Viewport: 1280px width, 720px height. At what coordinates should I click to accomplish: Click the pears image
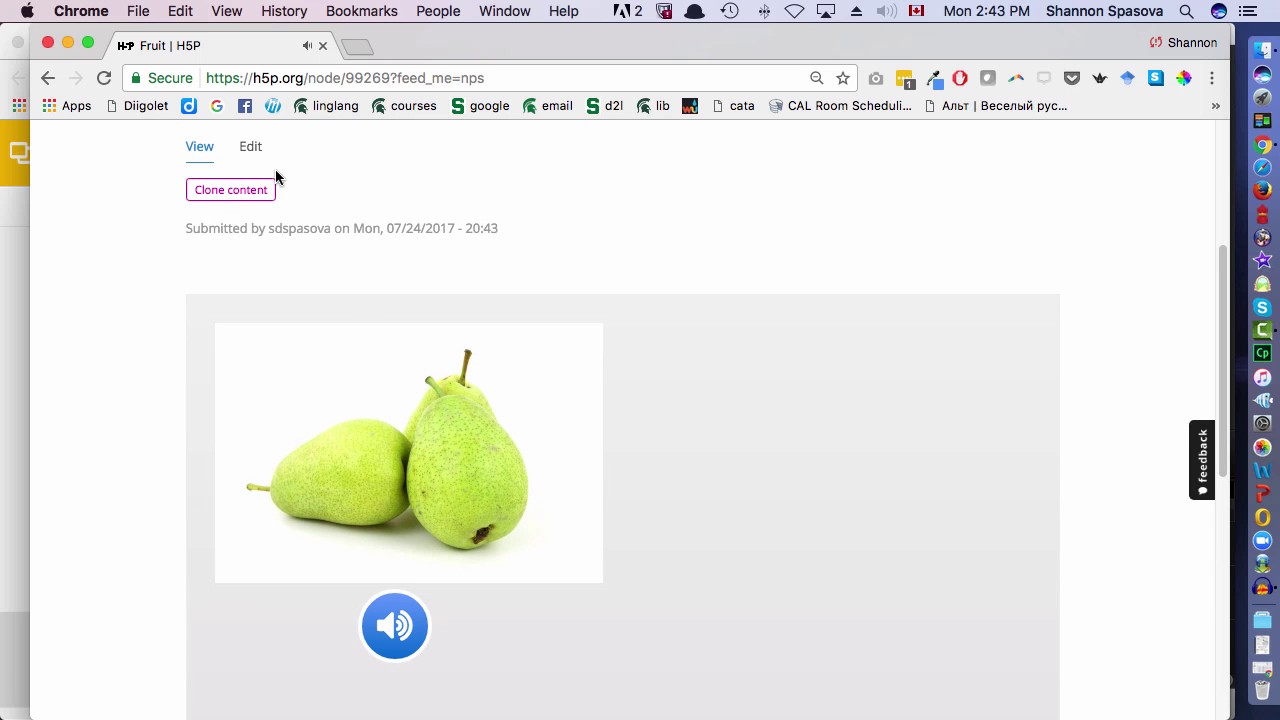[409, 453]
